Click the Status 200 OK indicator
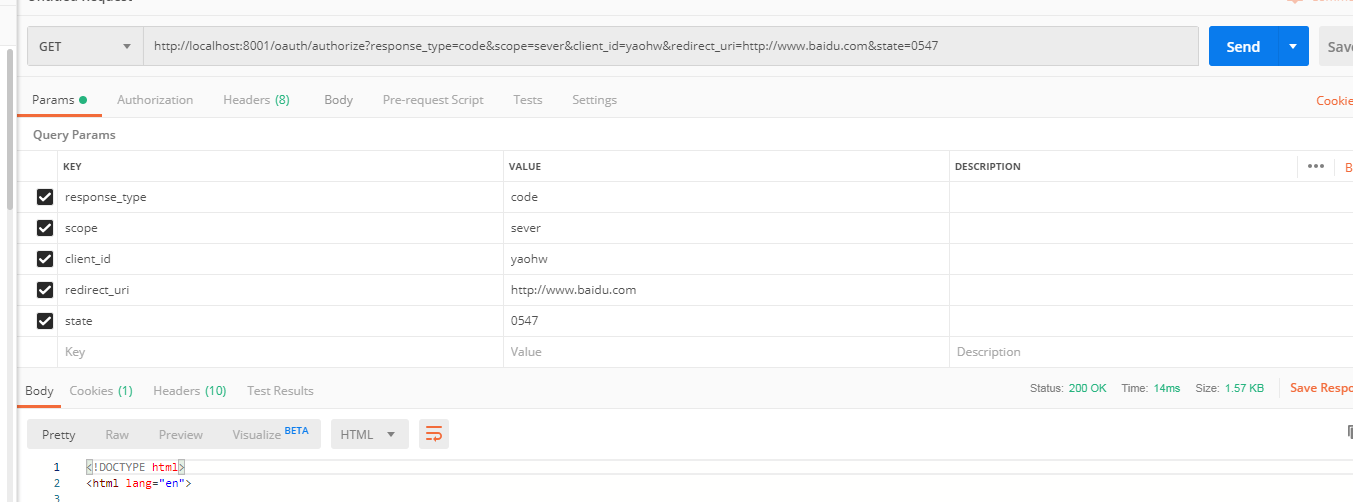This screenshot has height=502, width=1353. click(x=1068, y=388)
